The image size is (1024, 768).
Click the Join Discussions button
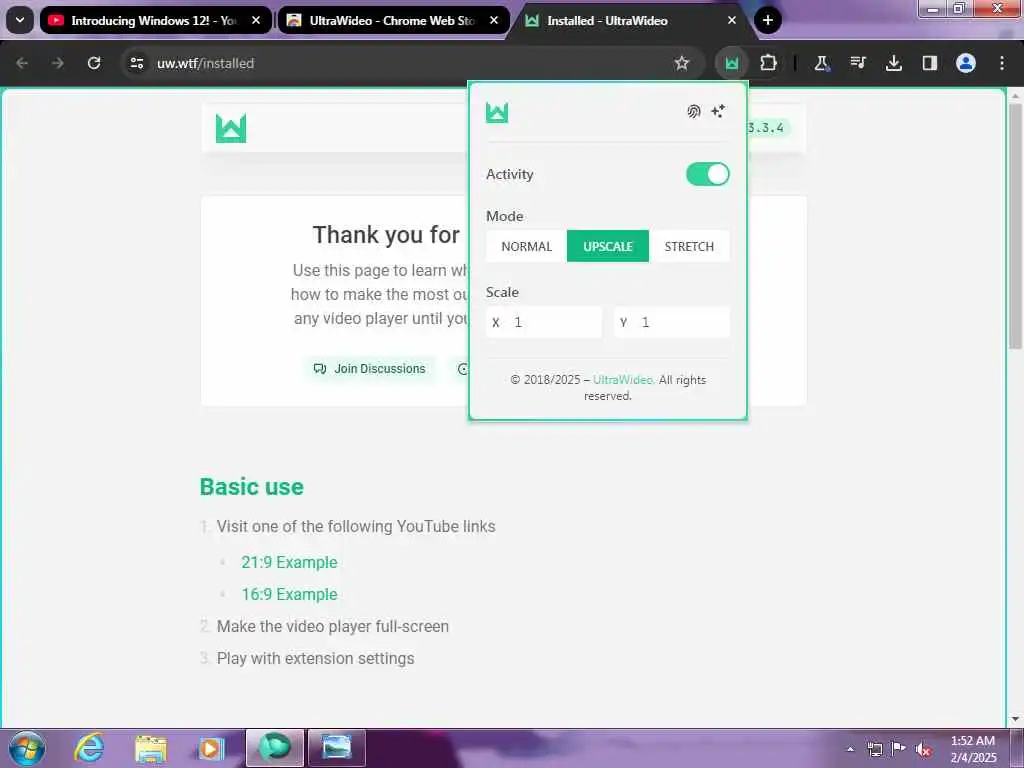click(x=370, y=368)
